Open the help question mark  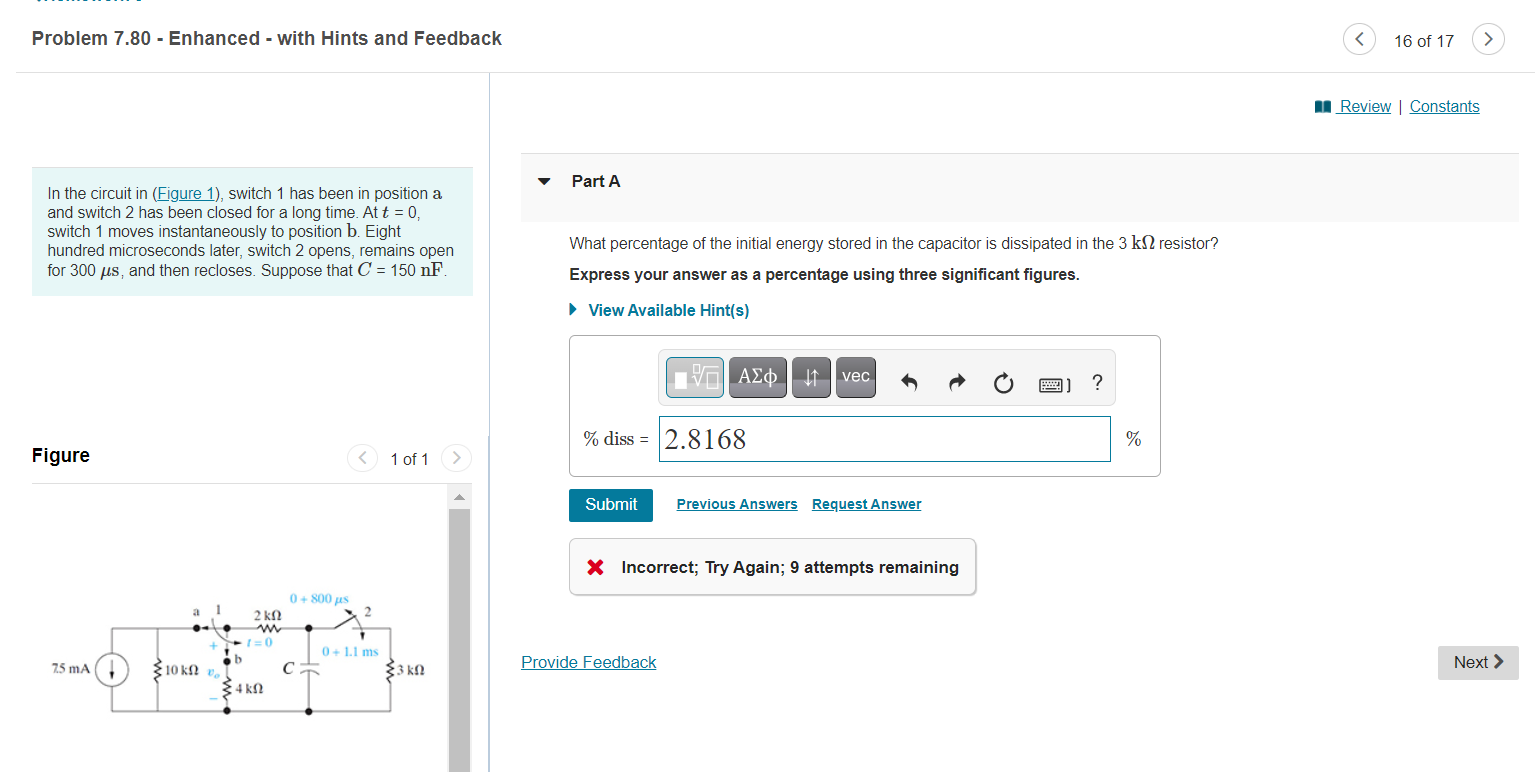pyautogui.click(x=1097, y=382)
